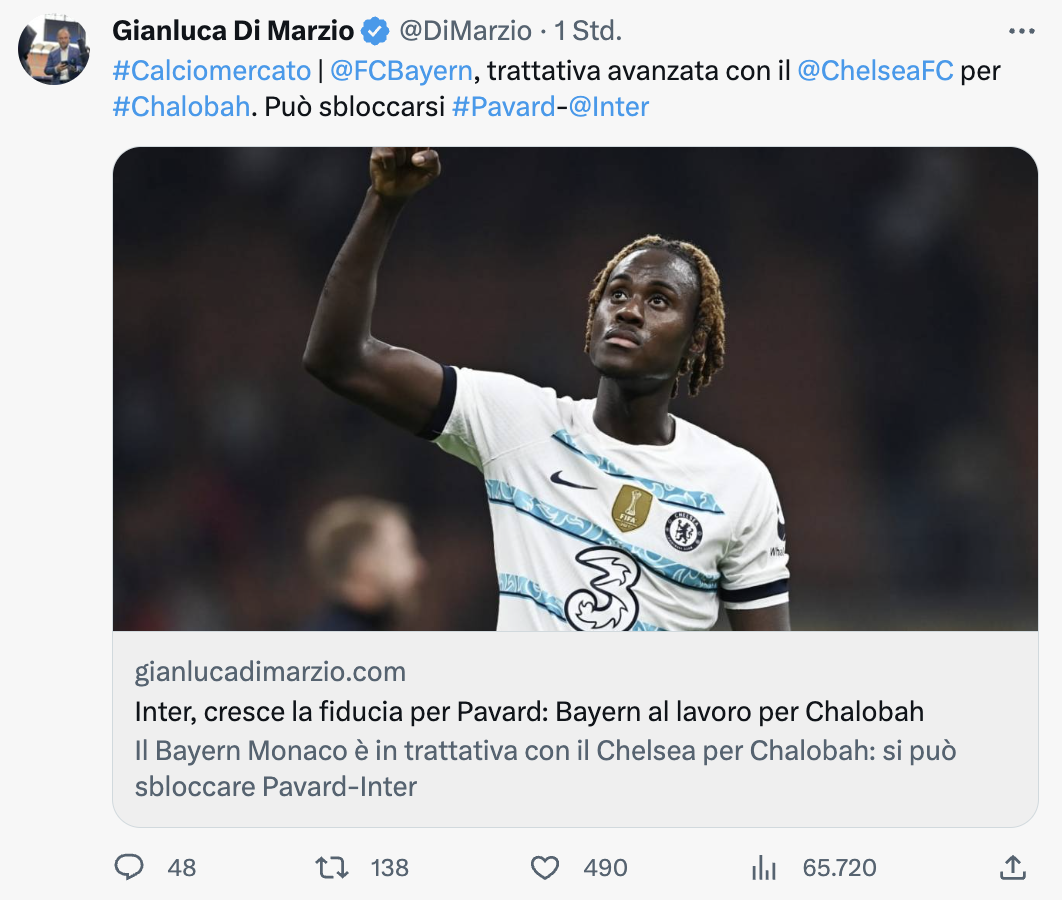Follow the #Calciomercato hashtag
Viewport: 1062px width, 900px height.
point(212,70)
